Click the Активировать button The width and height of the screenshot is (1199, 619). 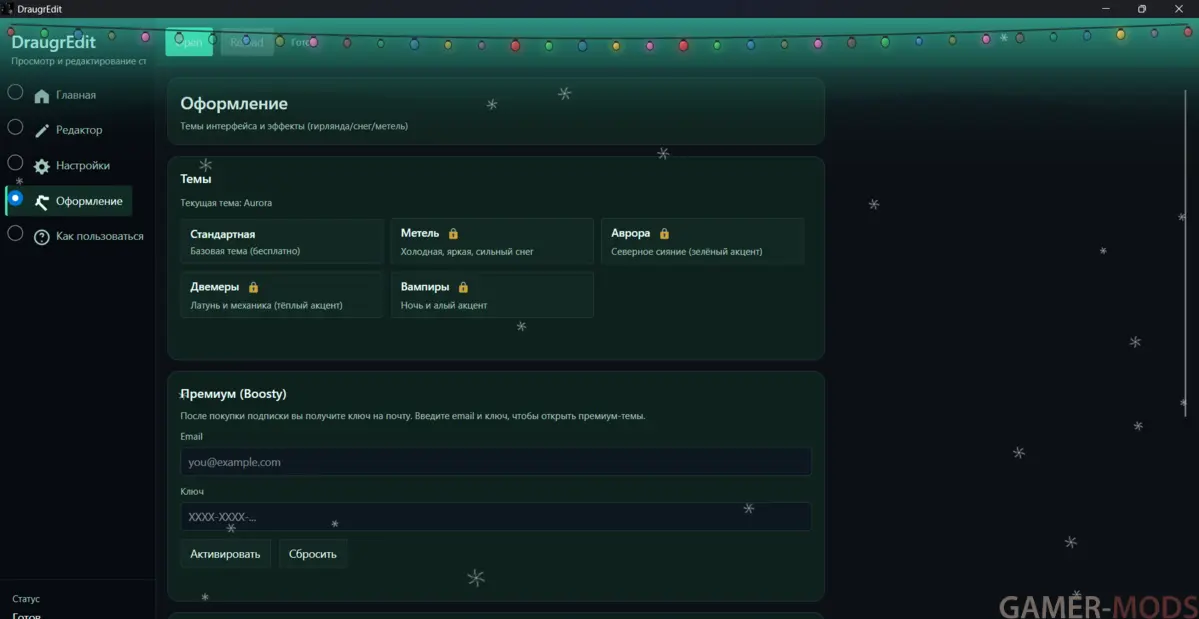[x=225, y=554]
